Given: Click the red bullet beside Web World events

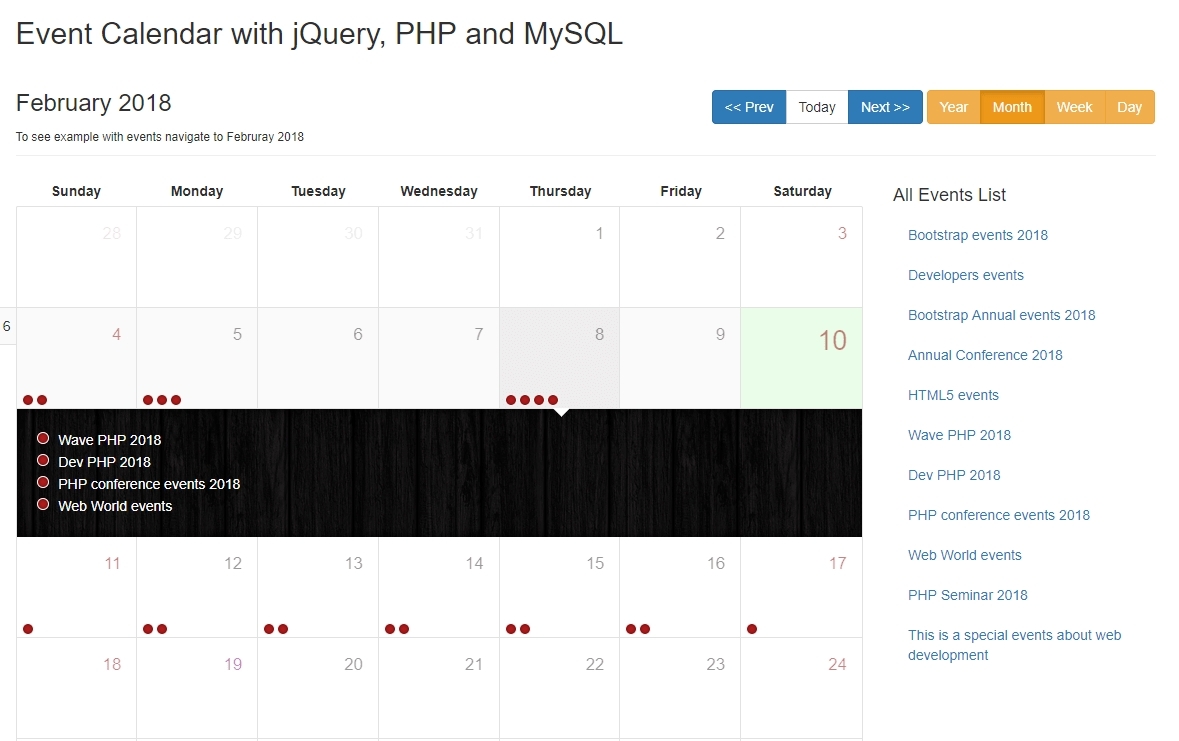Looking at the screenshot, I should click(43, 504).
